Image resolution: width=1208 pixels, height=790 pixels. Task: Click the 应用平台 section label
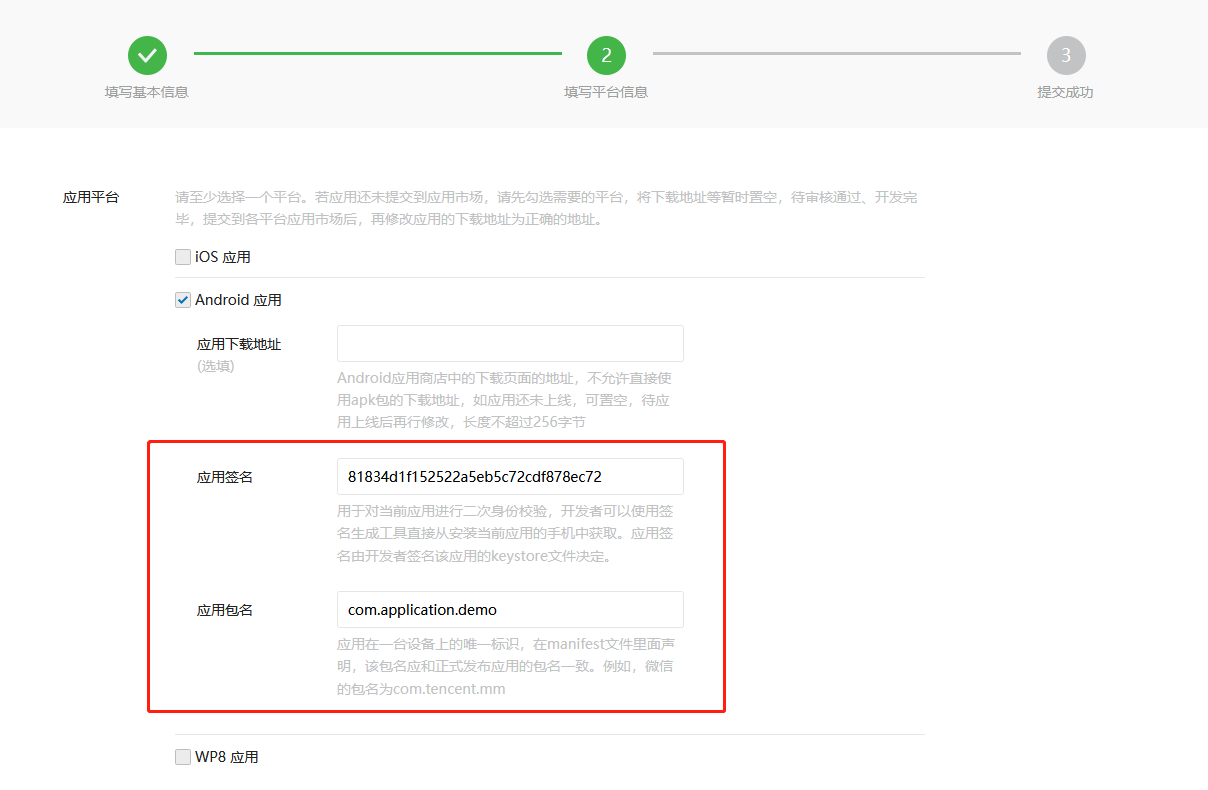pyautogui.click(x=91, y=197)
